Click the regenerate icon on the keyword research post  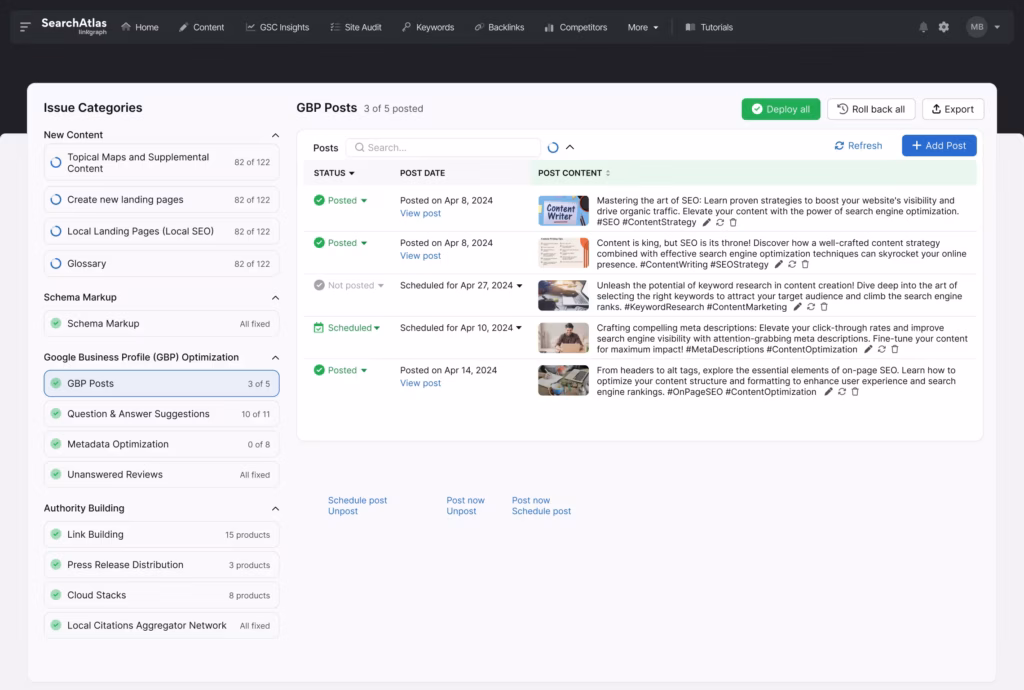[810, 307]
